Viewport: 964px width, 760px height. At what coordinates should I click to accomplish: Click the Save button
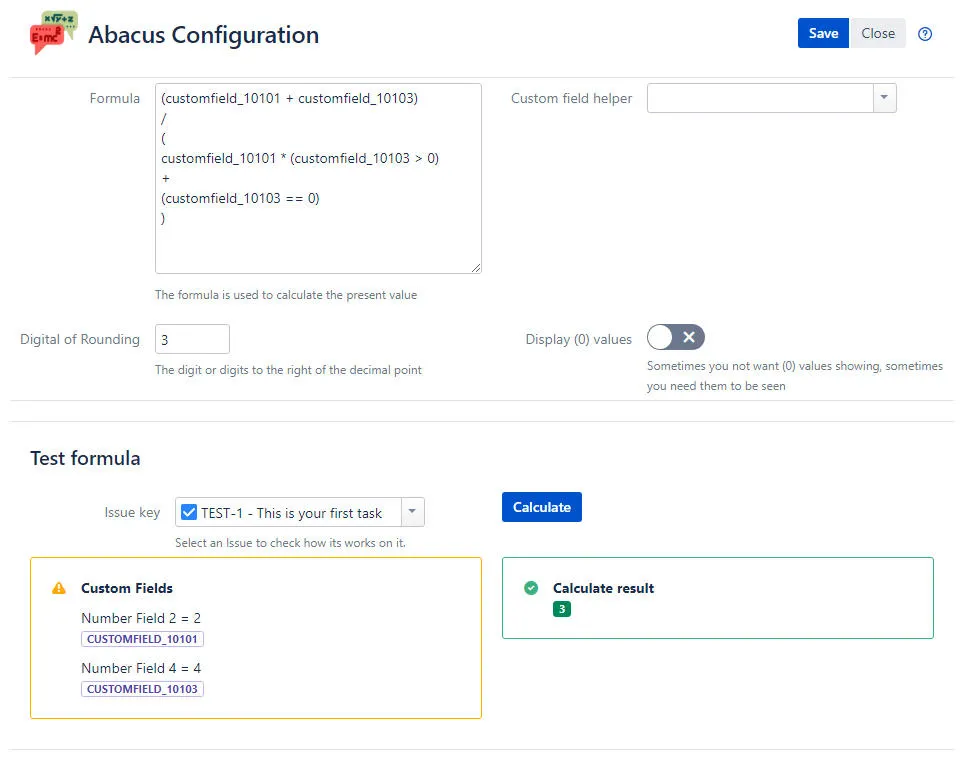823,33
